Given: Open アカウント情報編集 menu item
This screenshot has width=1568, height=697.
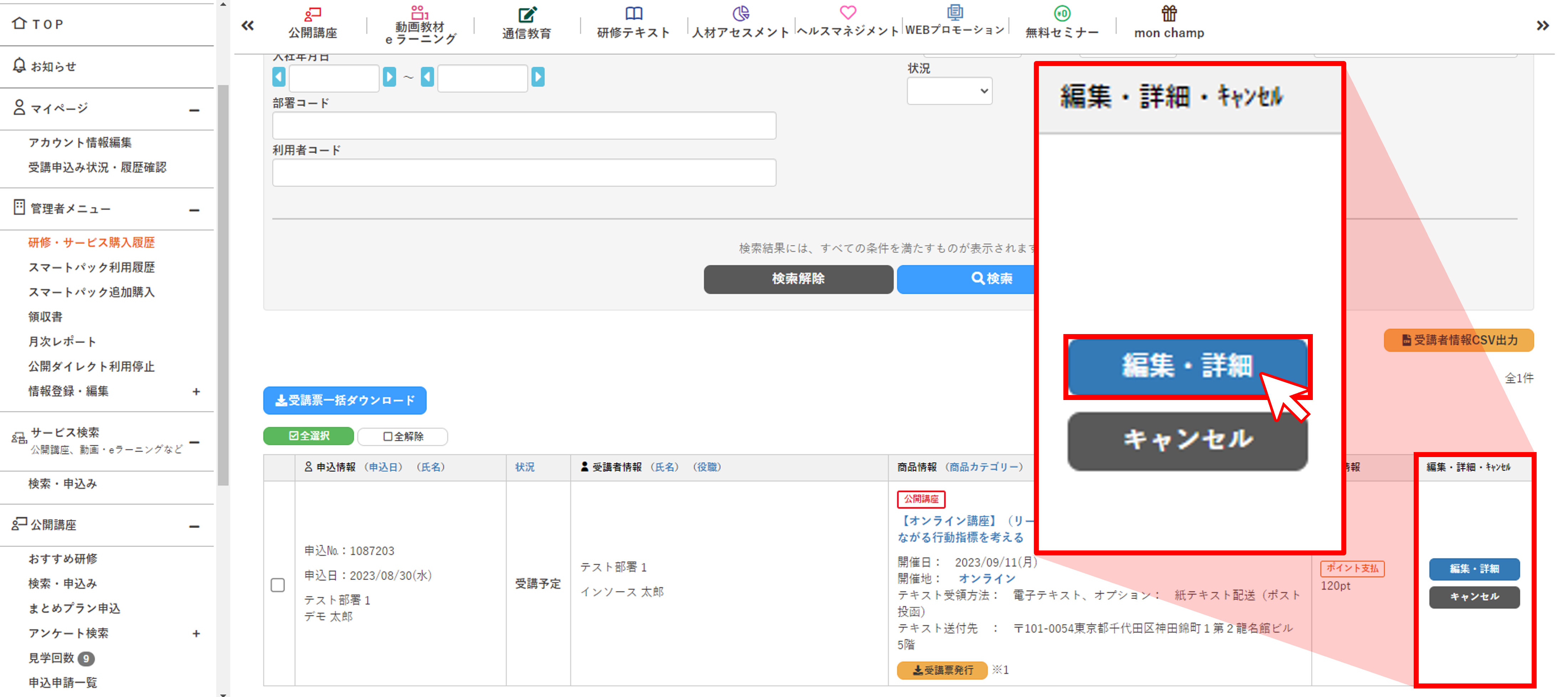Looking at the screenshot, I should pos(80,143).
